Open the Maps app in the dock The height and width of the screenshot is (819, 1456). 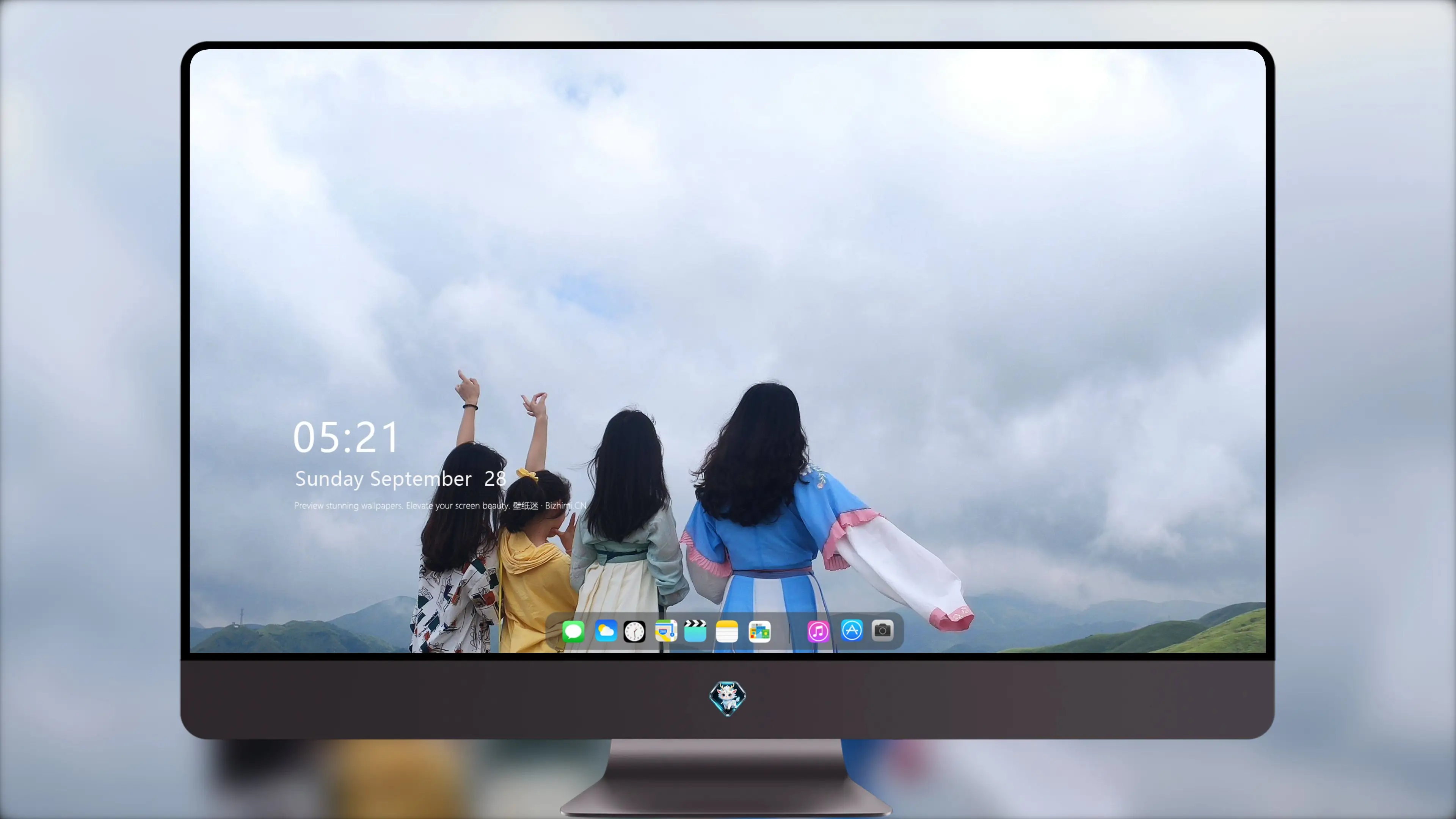[666, 631]
